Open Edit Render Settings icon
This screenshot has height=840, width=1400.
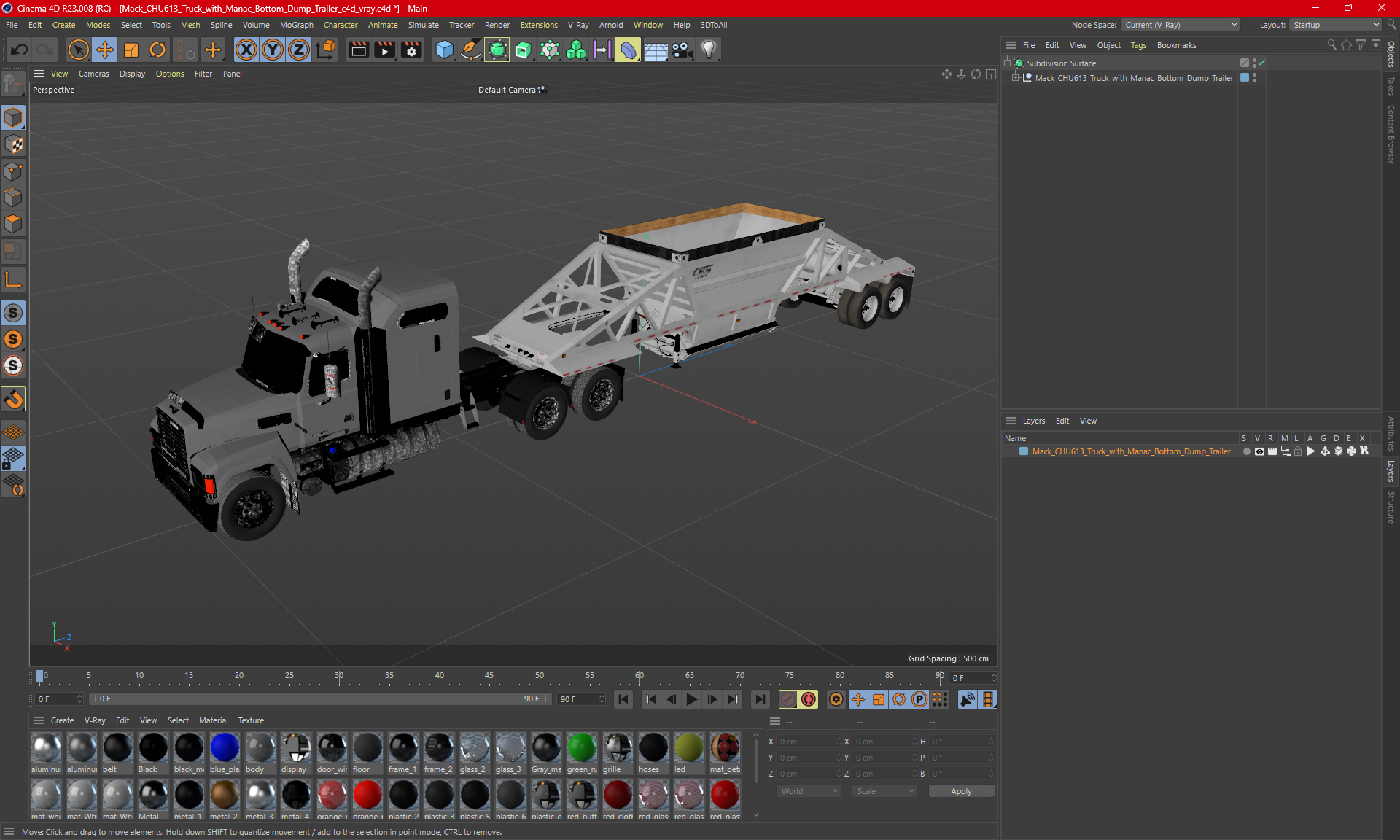412,50
